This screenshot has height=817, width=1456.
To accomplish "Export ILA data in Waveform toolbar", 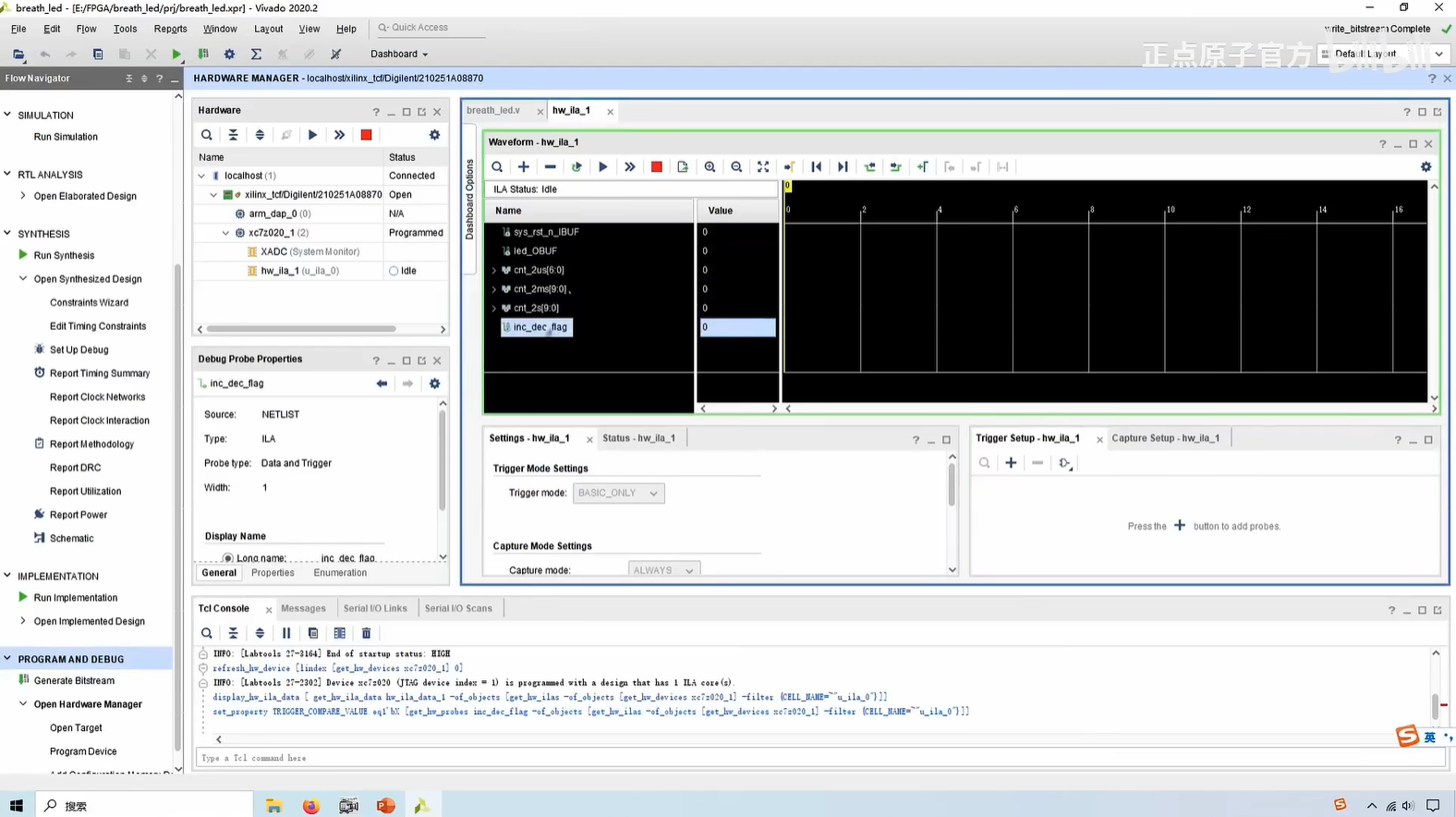I will pyautogui.click(x=683, y=167).
